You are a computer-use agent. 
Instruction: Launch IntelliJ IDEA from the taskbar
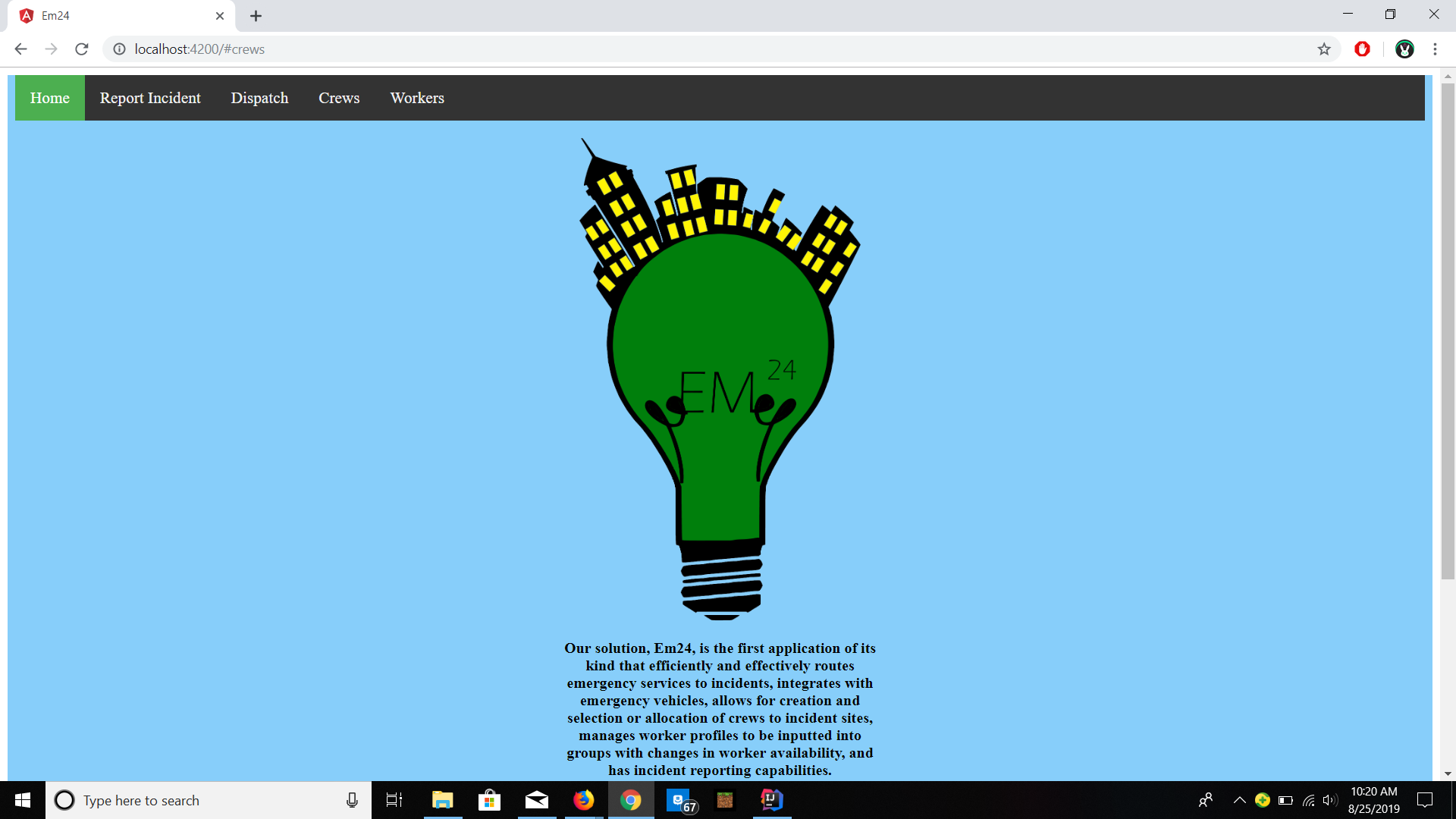coord(771,800)
